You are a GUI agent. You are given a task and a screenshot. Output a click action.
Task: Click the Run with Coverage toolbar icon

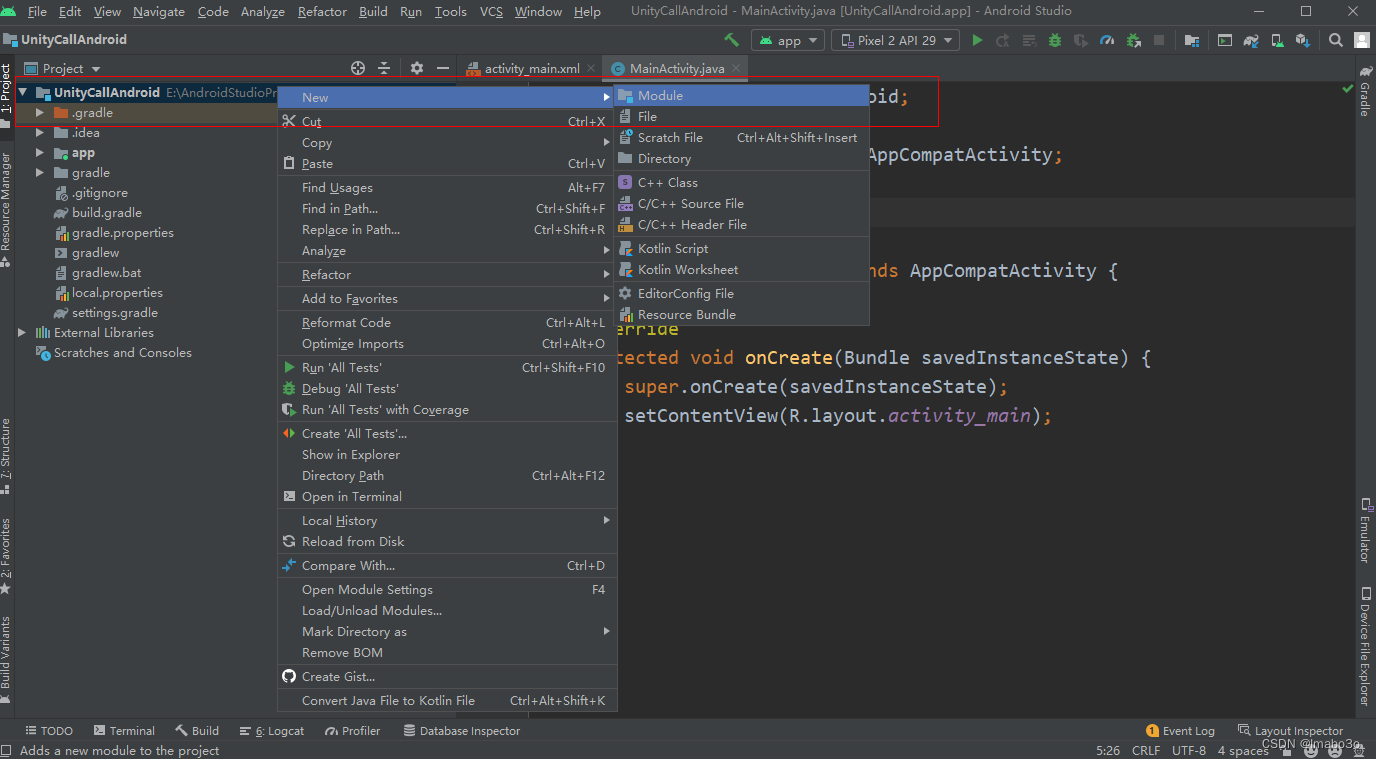1081,40
